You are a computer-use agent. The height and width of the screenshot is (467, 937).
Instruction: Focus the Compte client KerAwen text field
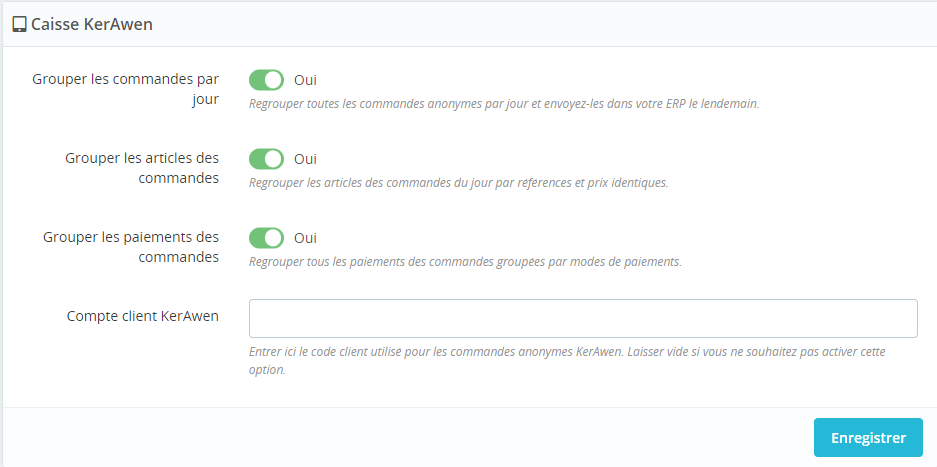[x=583, y=318]
